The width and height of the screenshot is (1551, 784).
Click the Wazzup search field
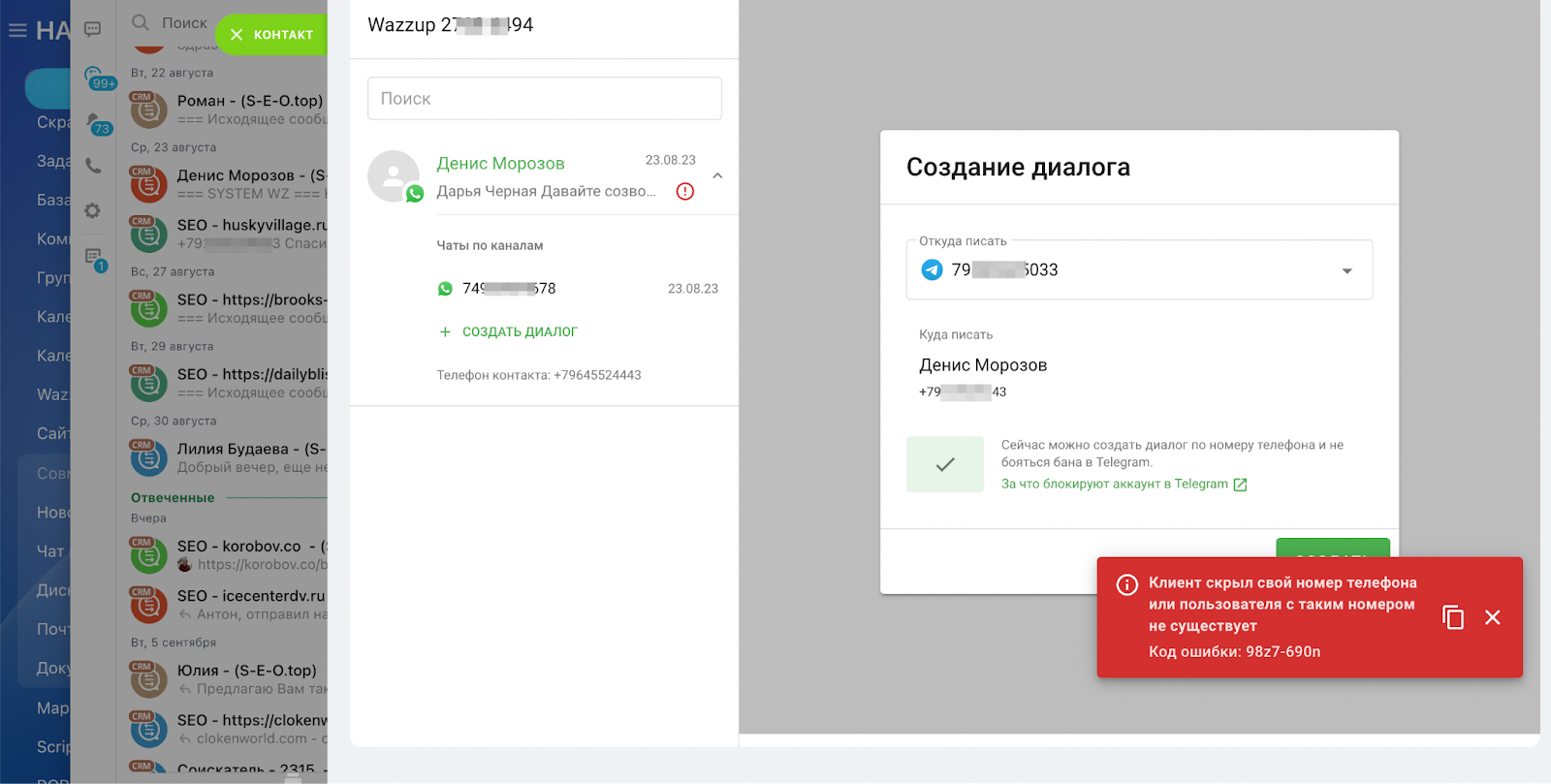click(x=544, y=99)
